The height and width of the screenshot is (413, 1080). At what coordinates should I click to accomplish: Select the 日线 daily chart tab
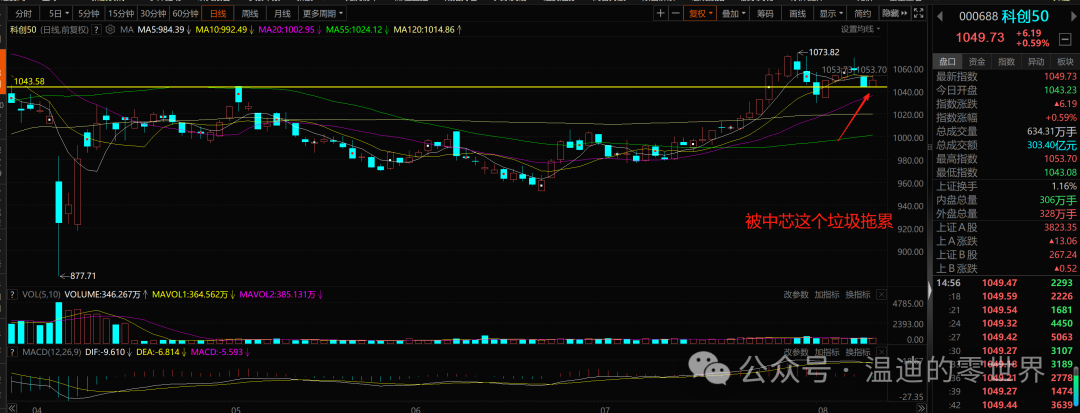(217, 13)
